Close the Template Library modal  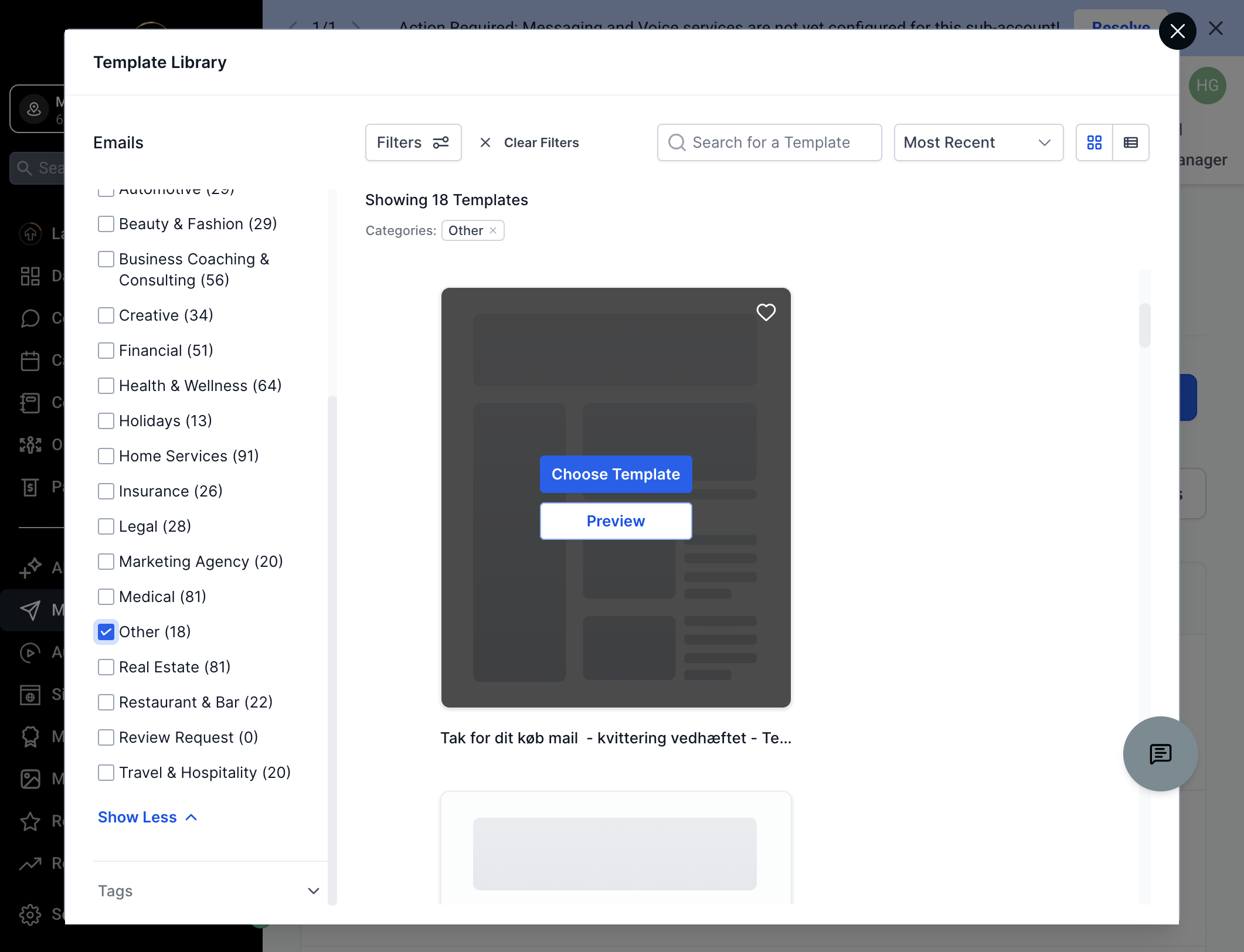coord(1177,31)
